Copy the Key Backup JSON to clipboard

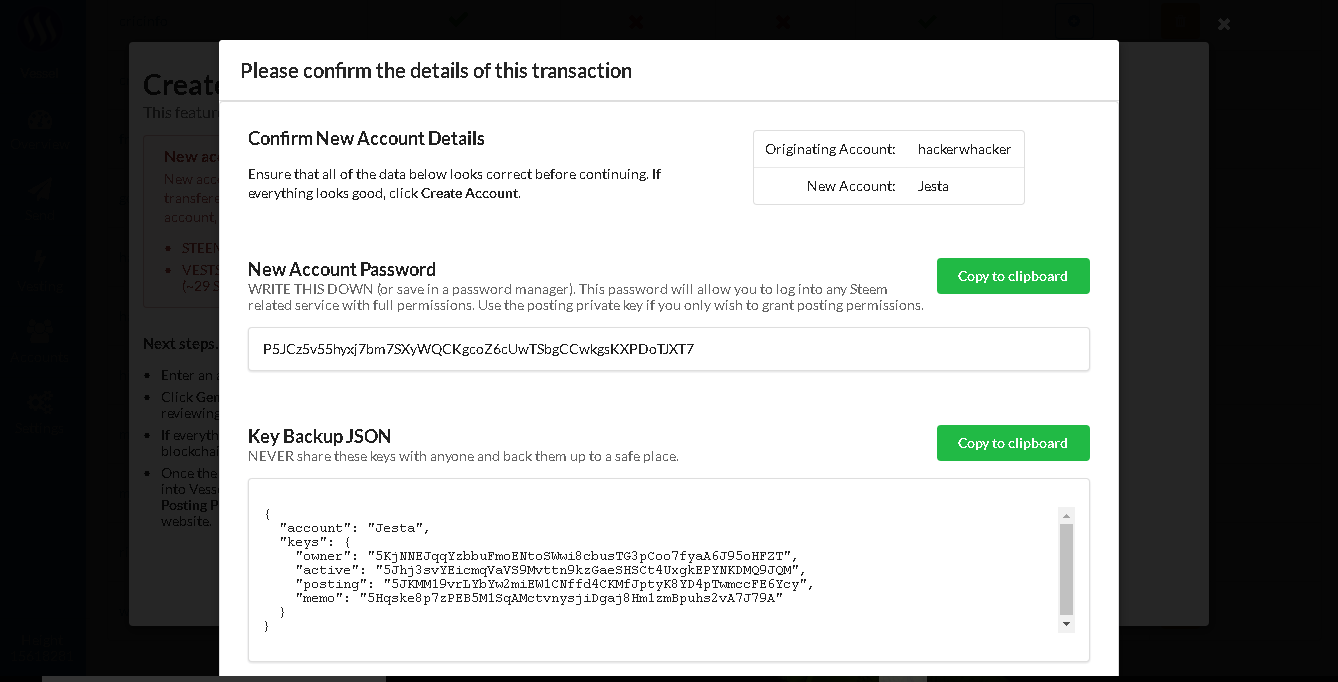[x=1013, y=443]
